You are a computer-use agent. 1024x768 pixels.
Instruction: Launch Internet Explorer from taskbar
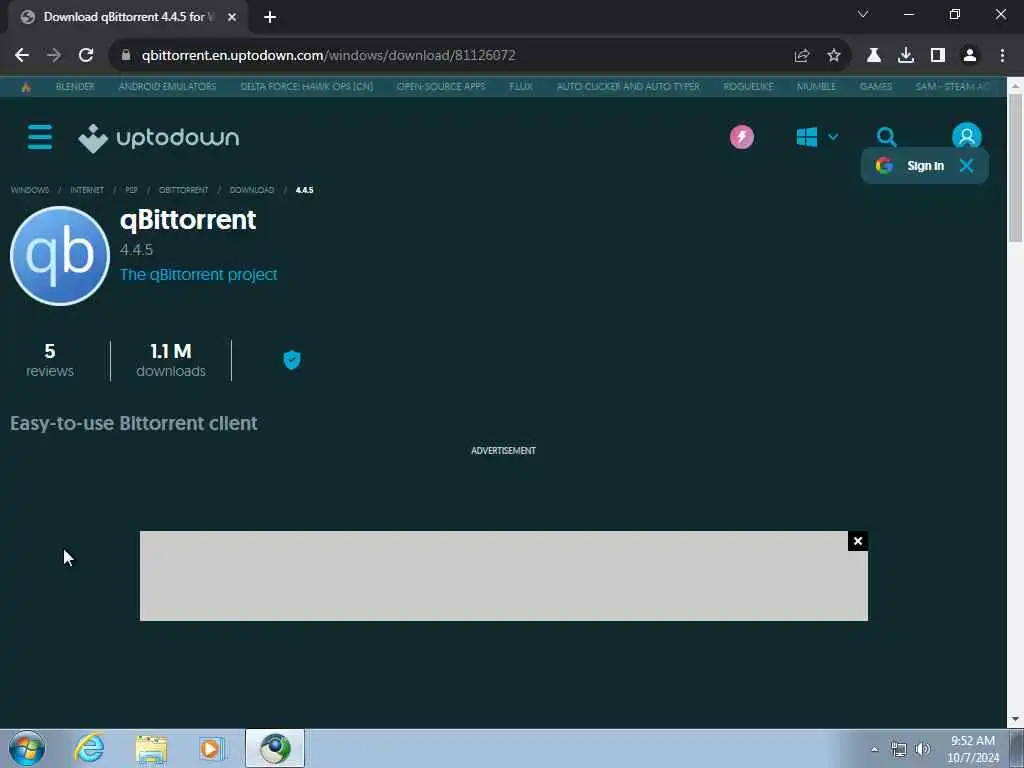click(x=89, y=748)
